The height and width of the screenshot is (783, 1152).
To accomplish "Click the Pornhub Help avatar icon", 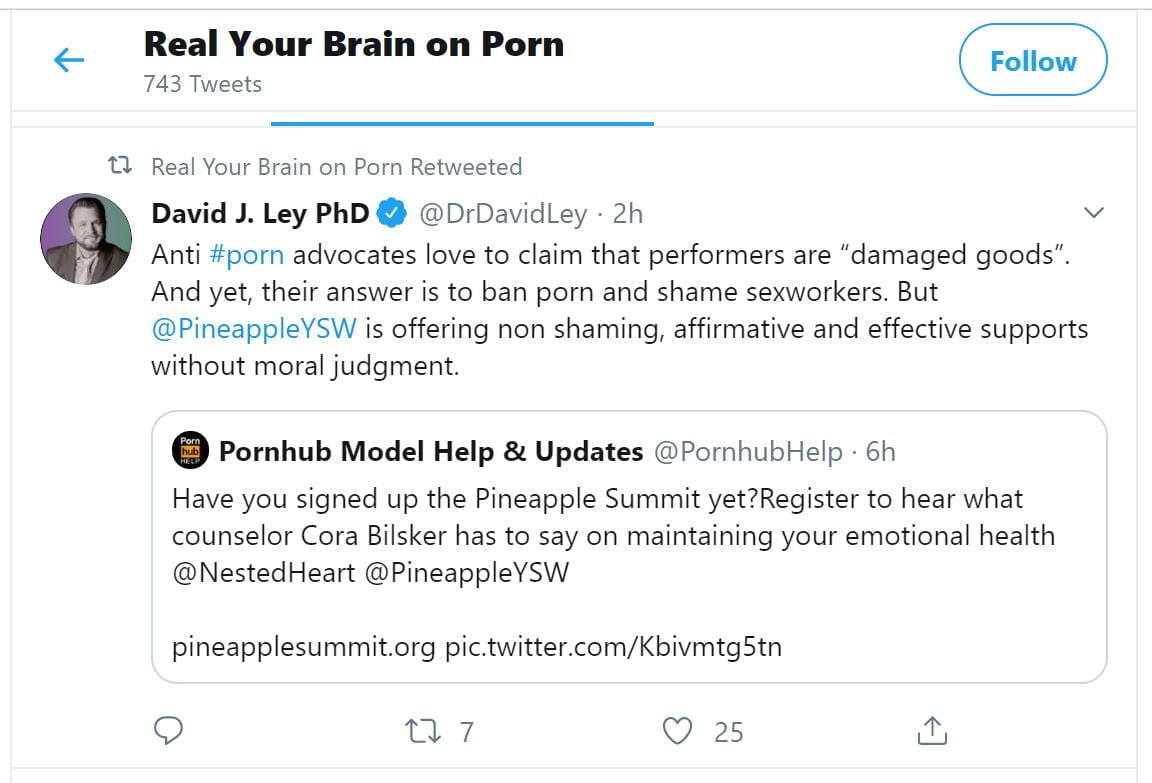I will [189, 451].
